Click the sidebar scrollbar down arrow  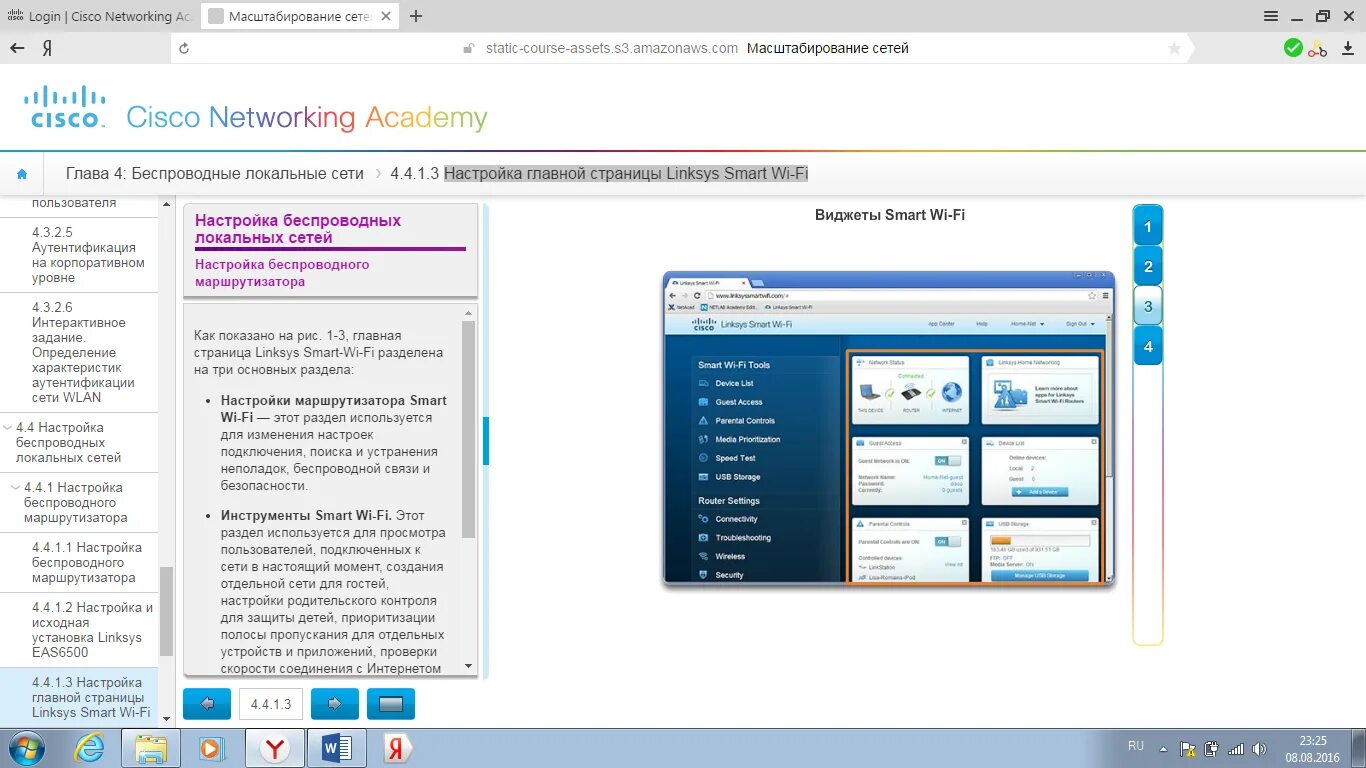(167, 721)
